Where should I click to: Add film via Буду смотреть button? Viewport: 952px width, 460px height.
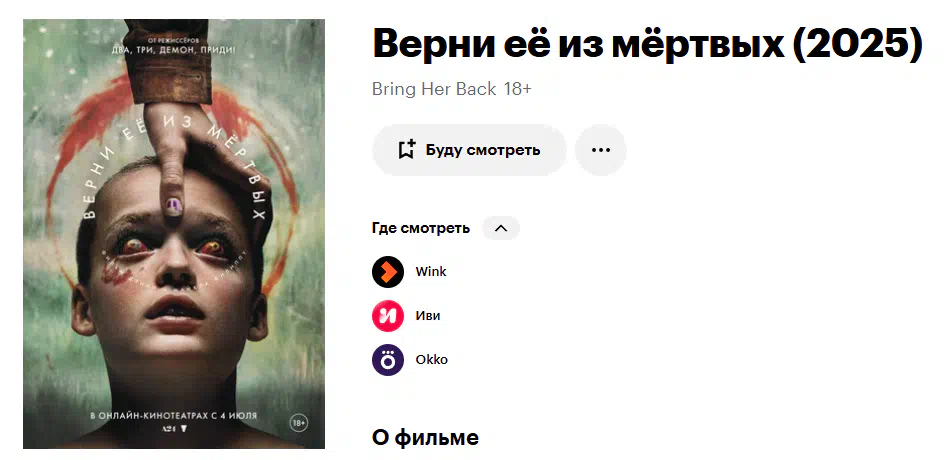pyautogui.click(x=469, y=150)
